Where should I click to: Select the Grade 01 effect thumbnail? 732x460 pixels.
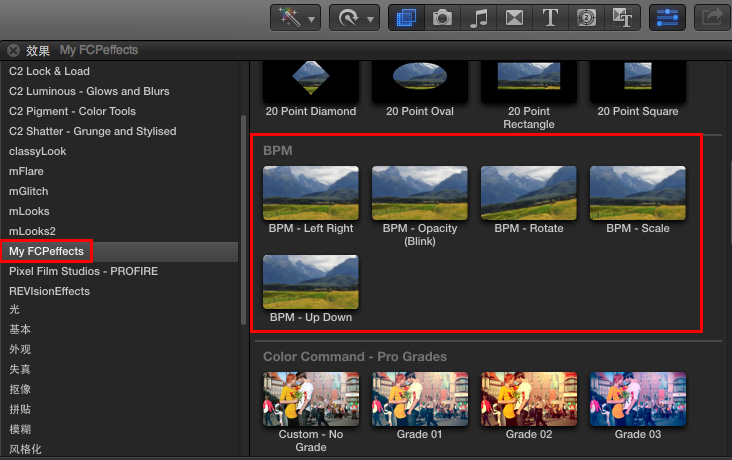tap(420, 399)
